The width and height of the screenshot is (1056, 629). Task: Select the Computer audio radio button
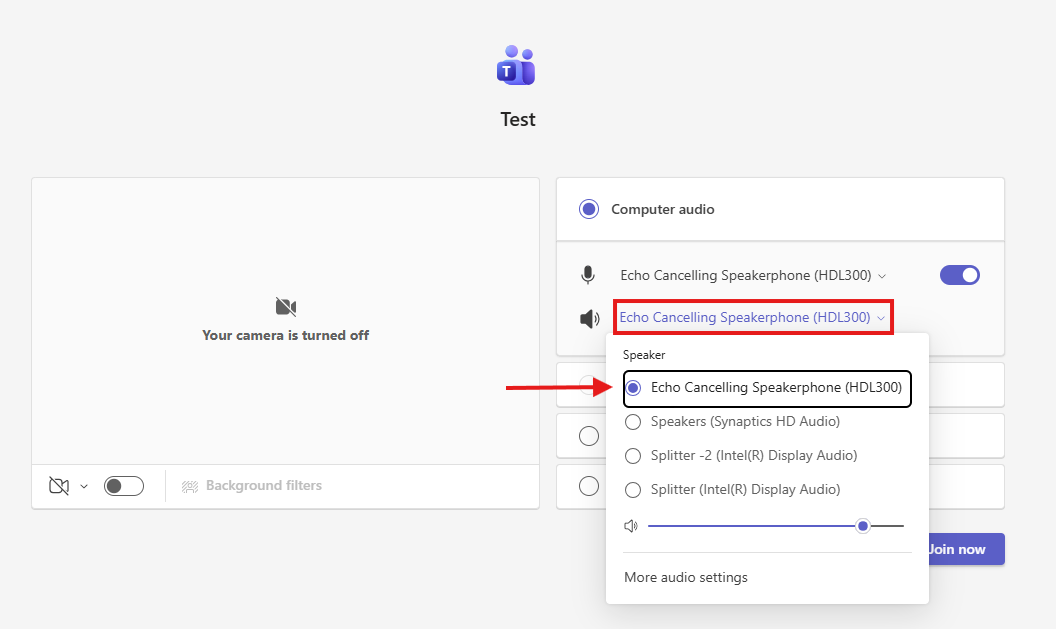click(x=589, y=209)
